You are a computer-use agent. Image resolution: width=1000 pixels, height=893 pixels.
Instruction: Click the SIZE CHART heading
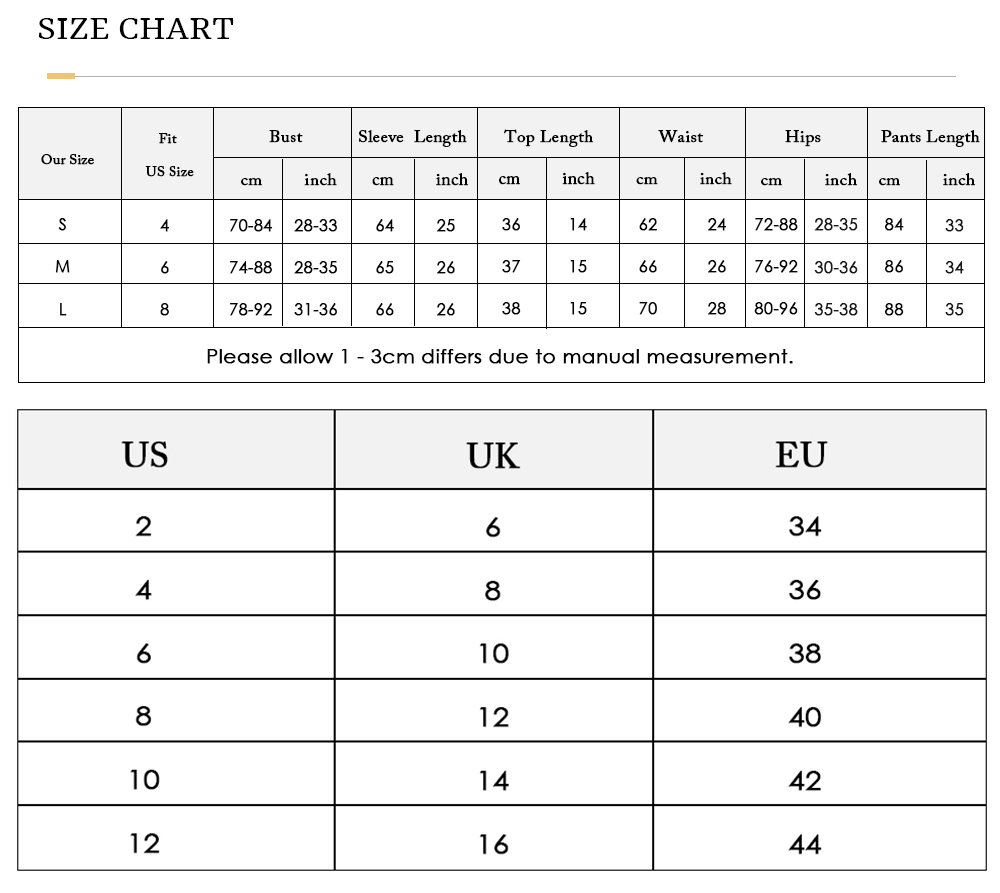pos(136,29)
